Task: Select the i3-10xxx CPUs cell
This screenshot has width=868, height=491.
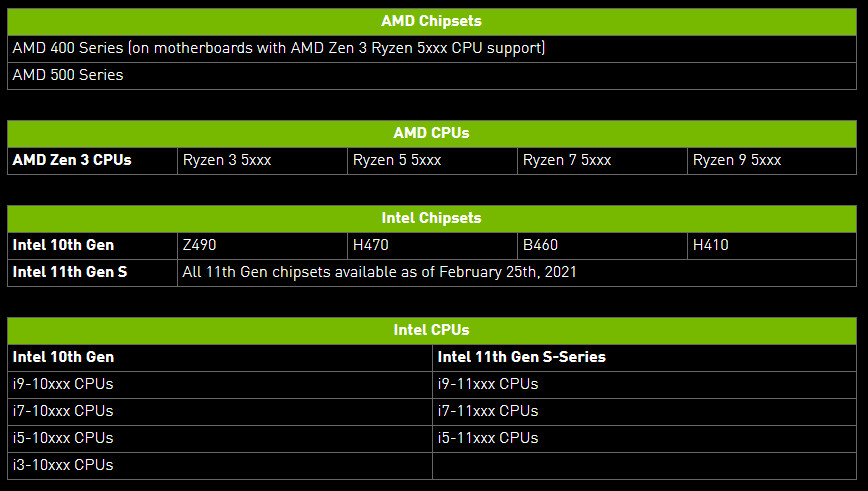Action: (63, 465)
